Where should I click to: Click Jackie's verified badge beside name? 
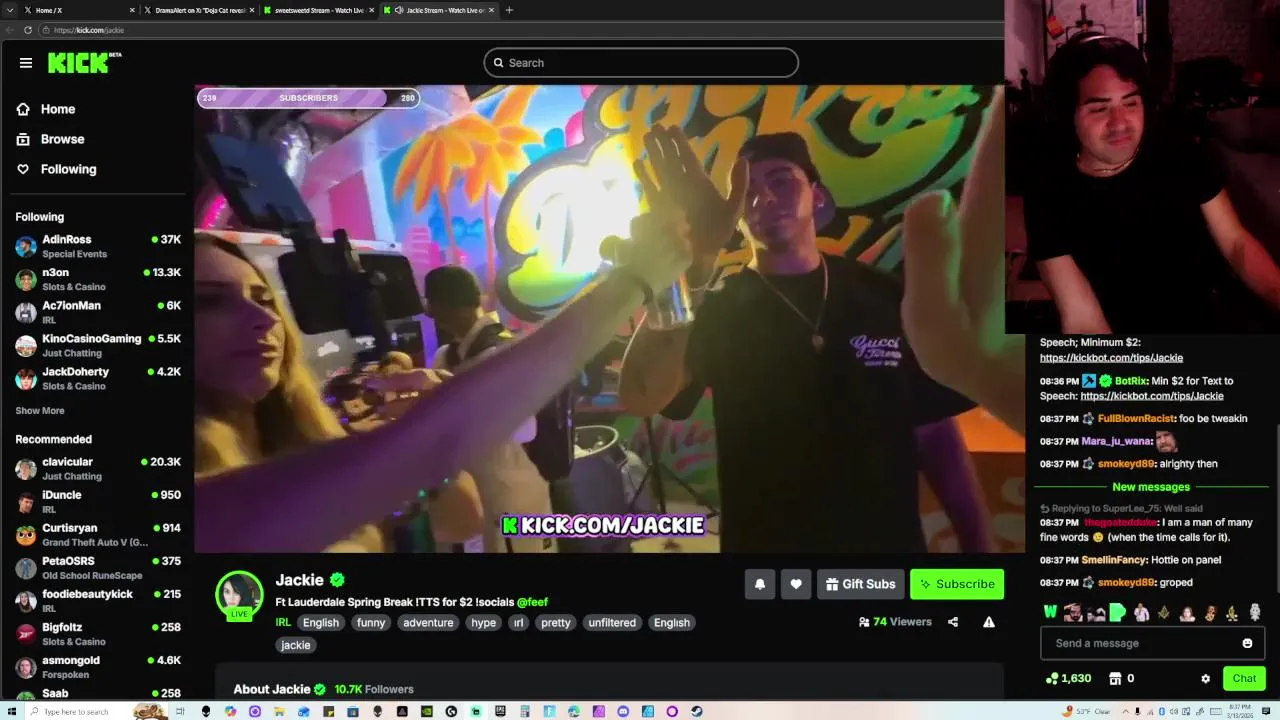tap(338, 580)
